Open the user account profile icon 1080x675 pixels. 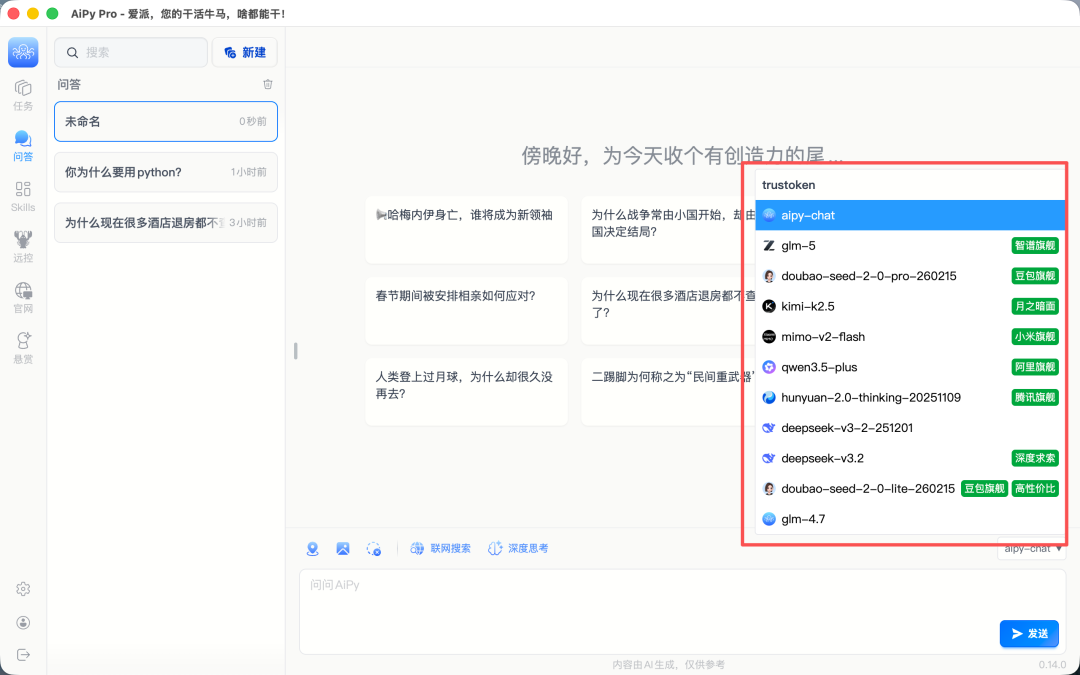pos(23,623)
